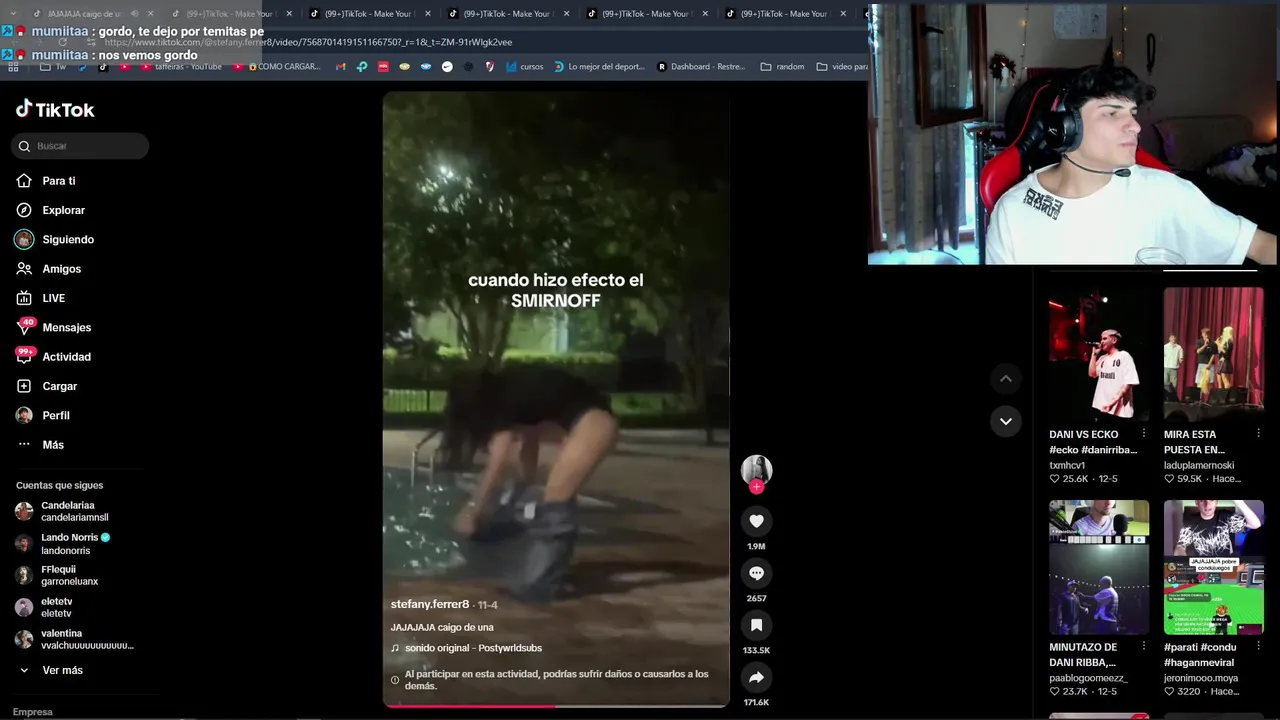1280x720 pixels.
Task: Open Mensajes inbox
Action: point(66,327)
